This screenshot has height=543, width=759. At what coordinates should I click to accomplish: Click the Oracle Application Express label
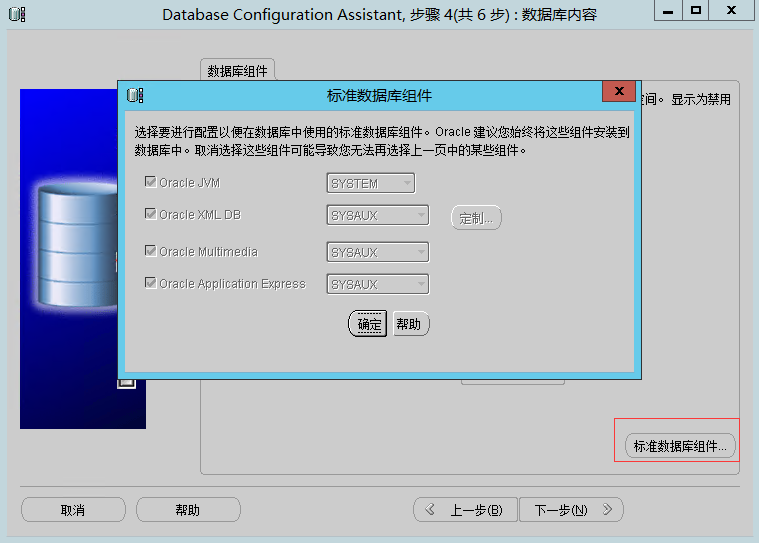232,284
